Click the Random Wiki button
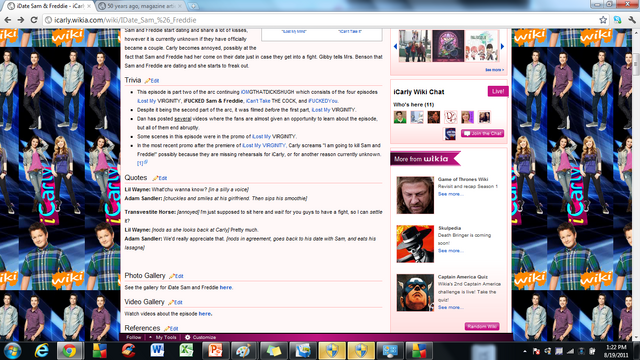640x360 pixels. coord(482,326)
